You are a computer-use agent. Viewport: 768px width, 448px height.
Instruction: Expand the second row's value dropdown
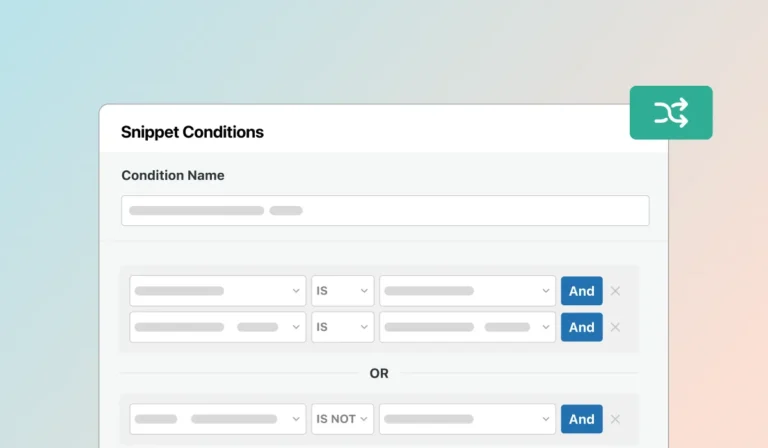[x=467, y=327]
